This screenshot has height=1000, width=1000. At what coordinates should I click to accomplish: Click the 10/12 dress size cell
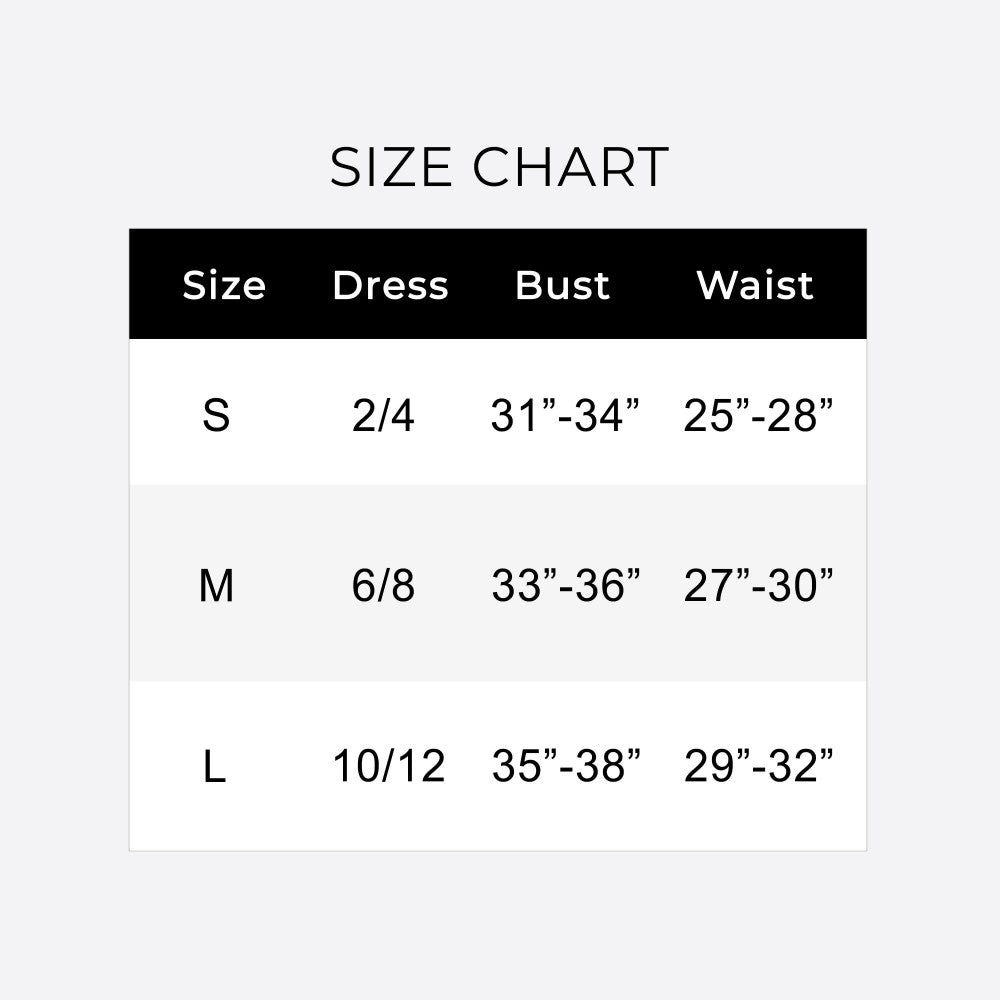(x=388, y=767)
